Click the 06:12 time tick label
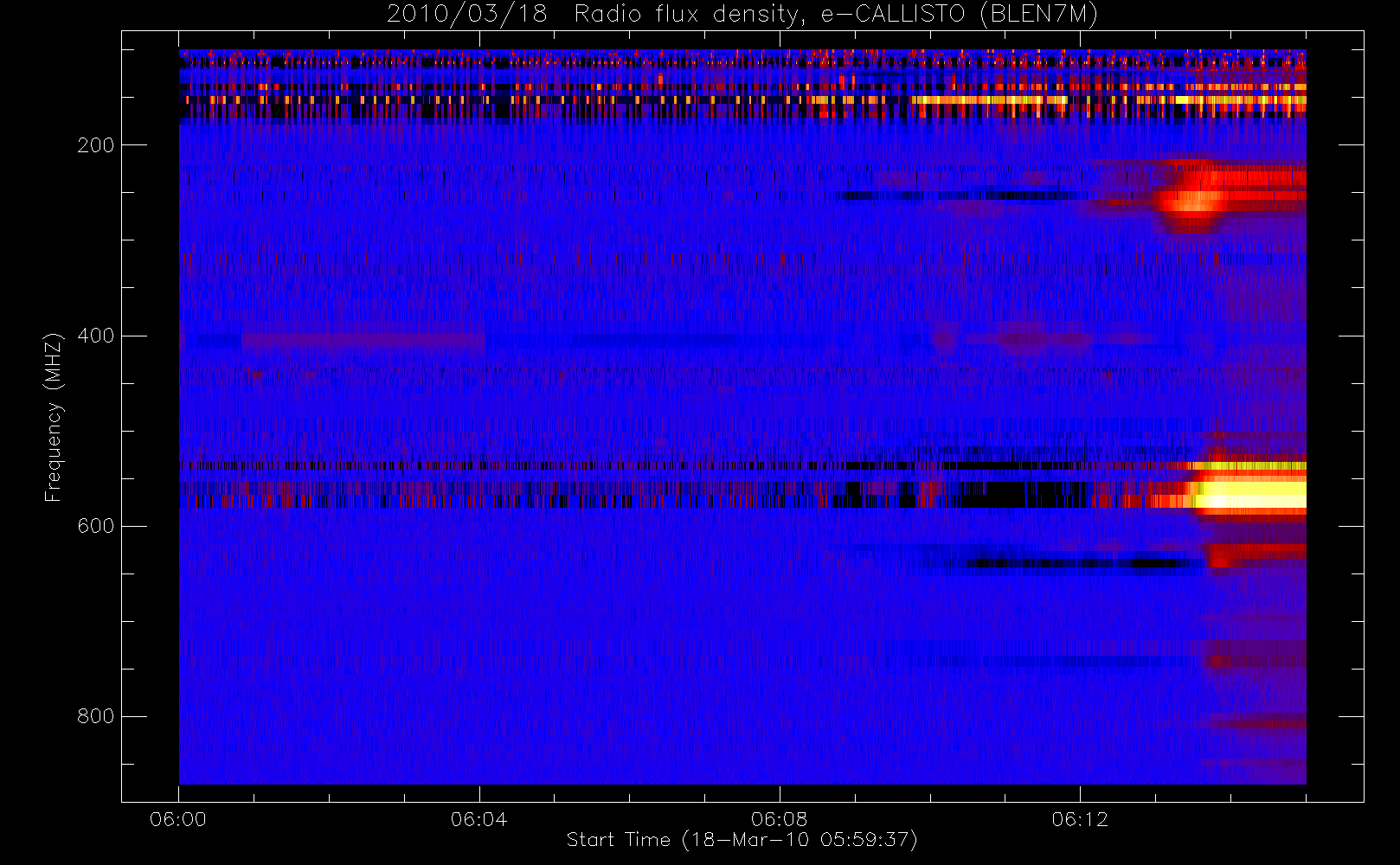This screenshot has width=1400, height=865. (x=1079, y=819)
